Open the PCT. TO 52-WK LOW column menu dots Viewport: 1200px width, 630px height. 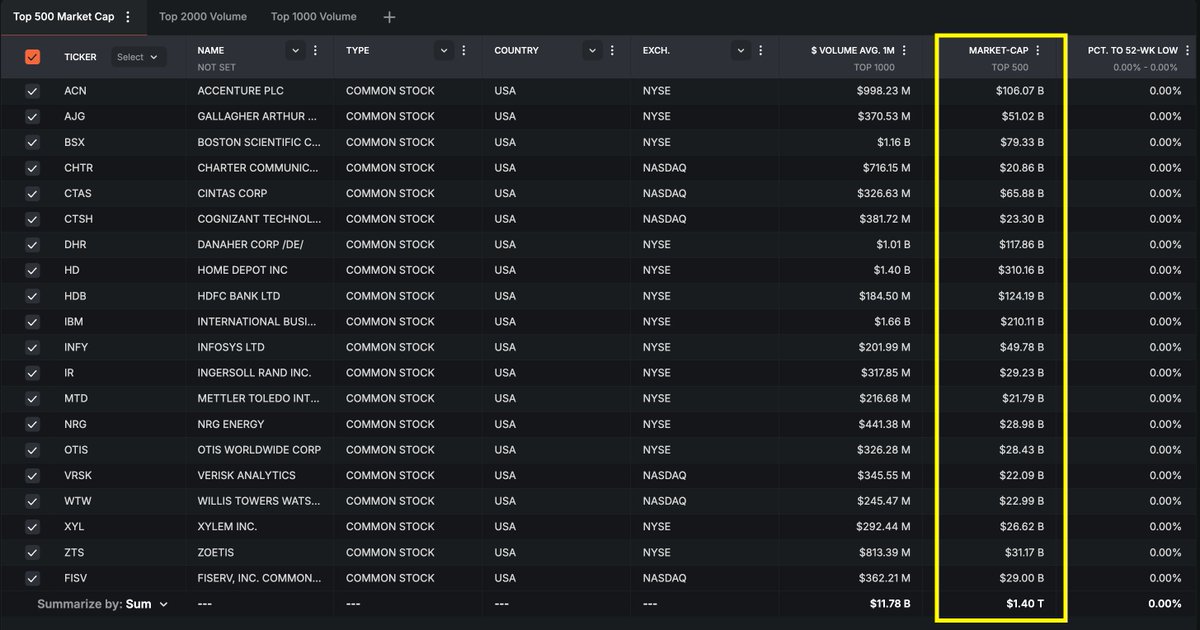point(1189,50)
